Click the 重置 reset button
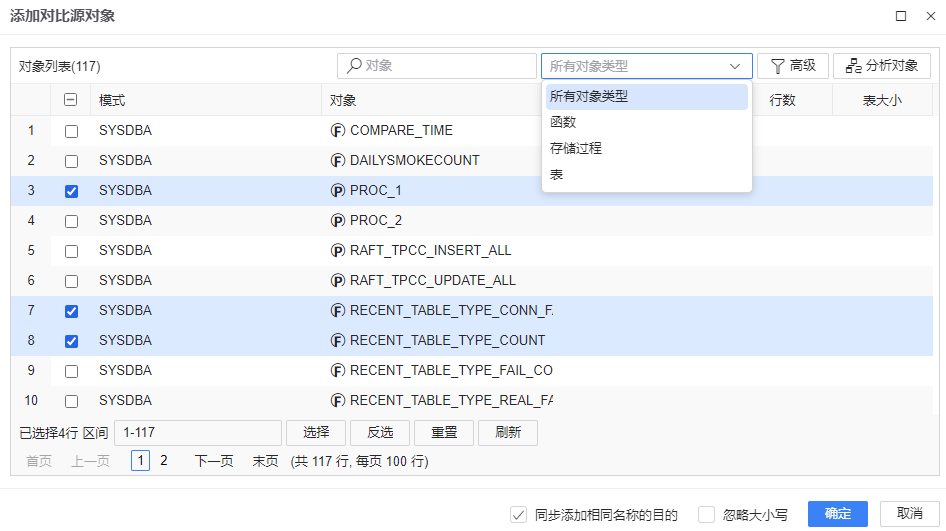This screenshot has width=946, height=531. pyautogui.click(x=443, y=433)
